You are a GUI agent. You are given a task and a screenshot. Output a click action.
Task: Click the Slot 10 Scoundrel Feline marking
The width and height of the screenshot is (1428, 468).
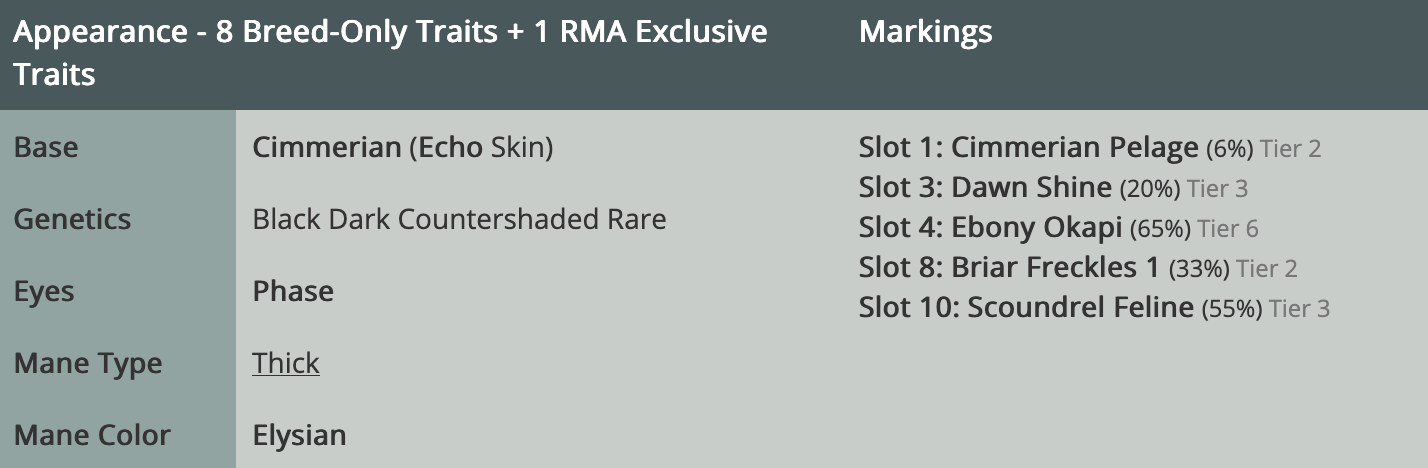pyautogui.click(x=1026, y=308)
